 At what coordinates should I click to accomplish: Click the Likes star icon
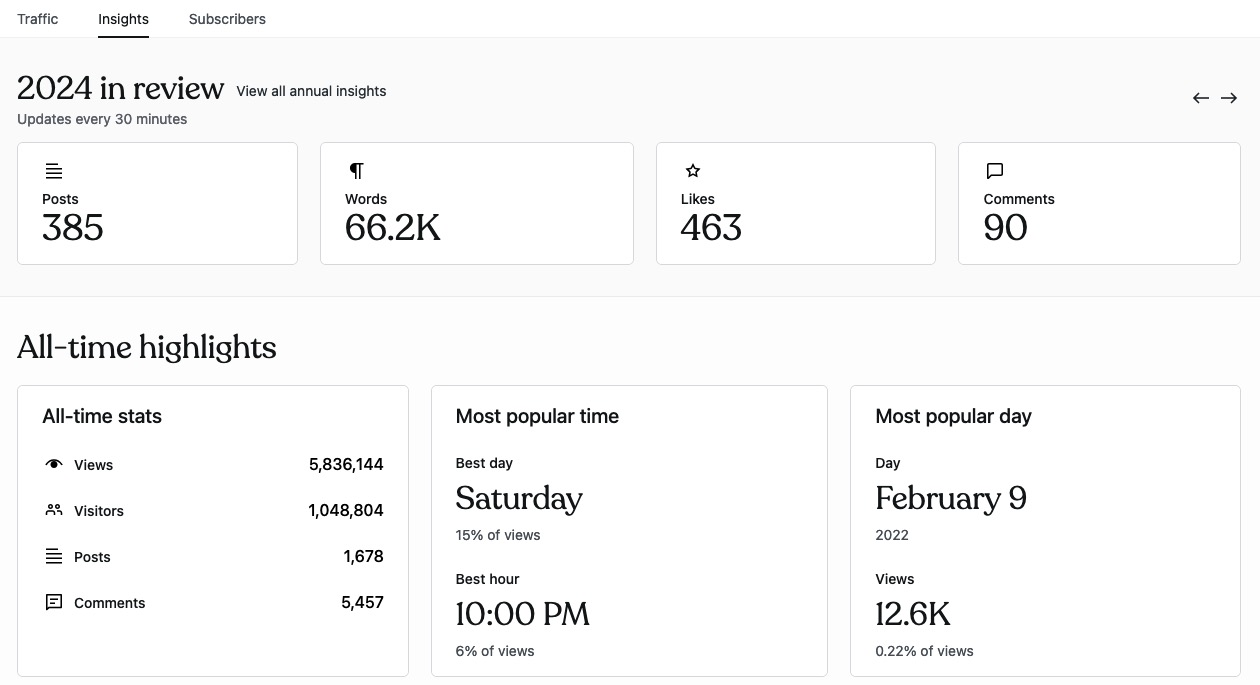click(x=693, y=171)
